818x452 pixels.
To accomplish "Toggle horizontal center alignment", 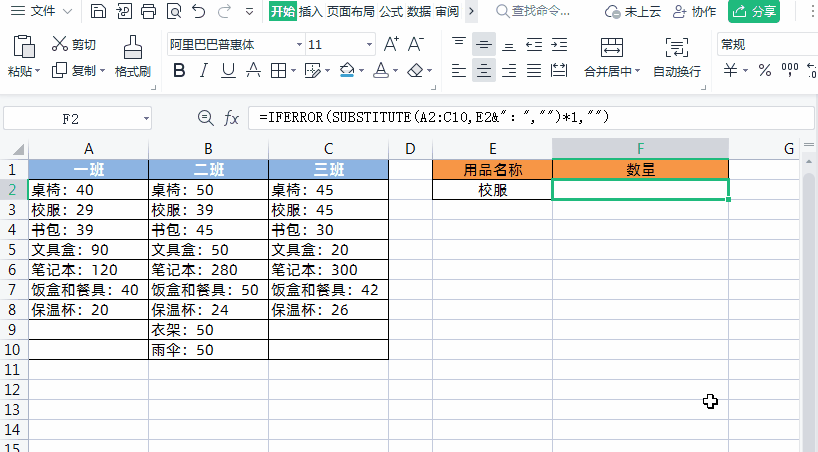I will coord(484,70).
